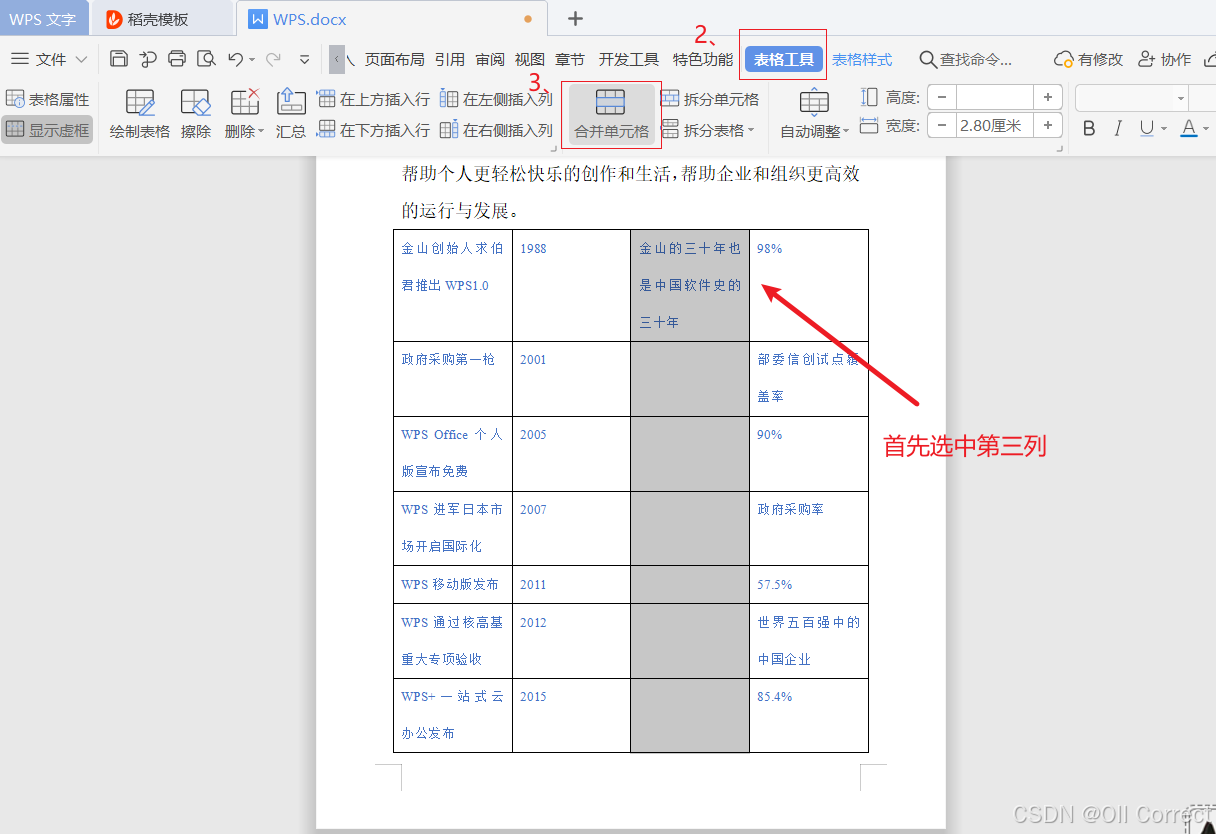The height and width of the screenshot is (834, 1216).
Task: Apply font color with A icon
Action: tap(1188, 128)
